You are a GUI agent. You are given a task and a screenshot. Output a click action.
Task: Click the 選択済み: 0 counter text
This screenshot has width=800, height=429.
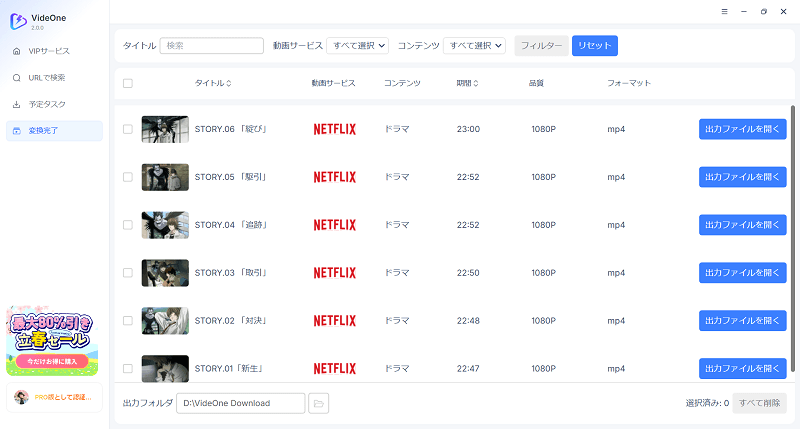click(x=707, y=403)
